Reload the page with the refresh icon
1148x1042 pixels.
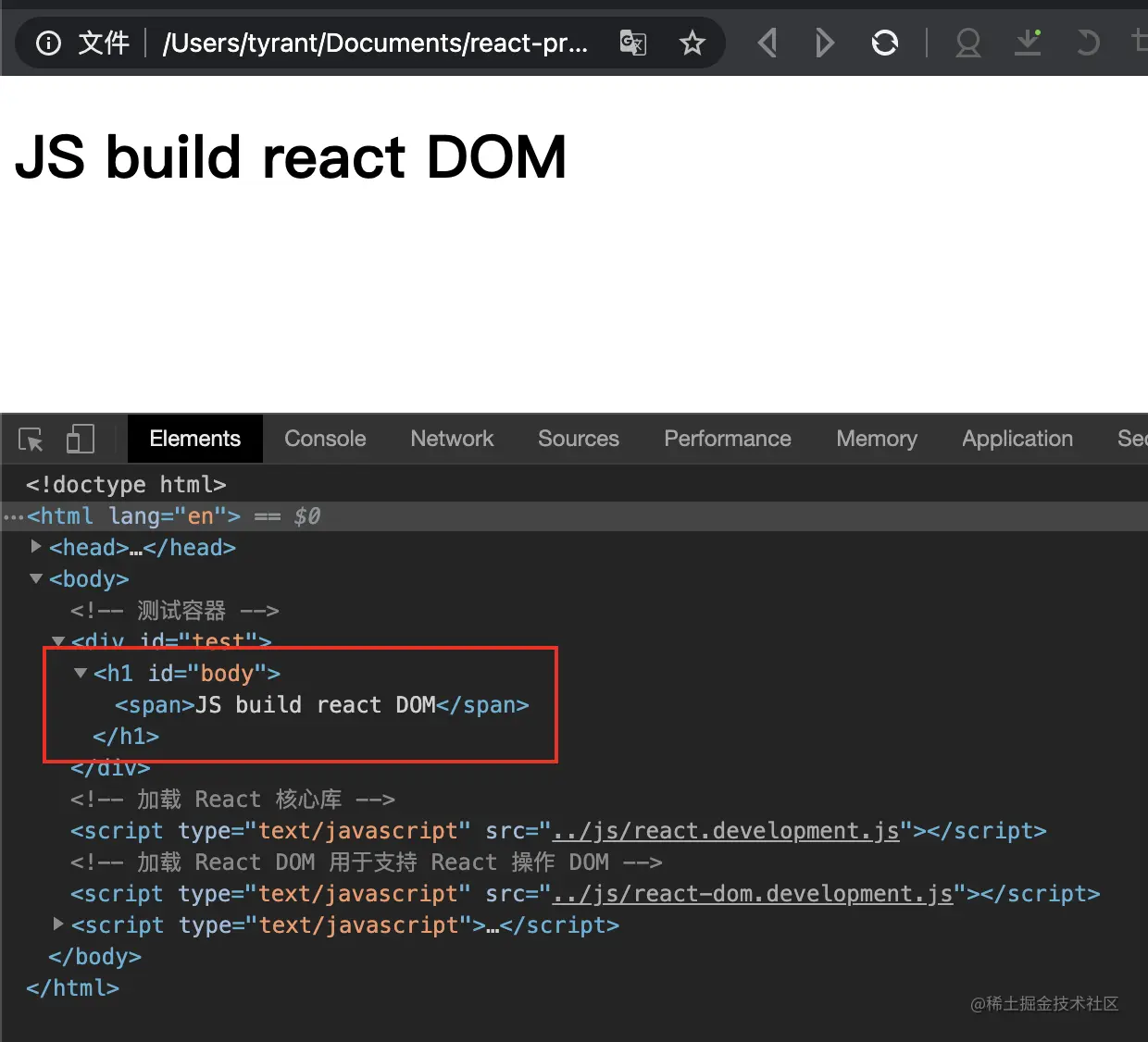pos(885,43)
